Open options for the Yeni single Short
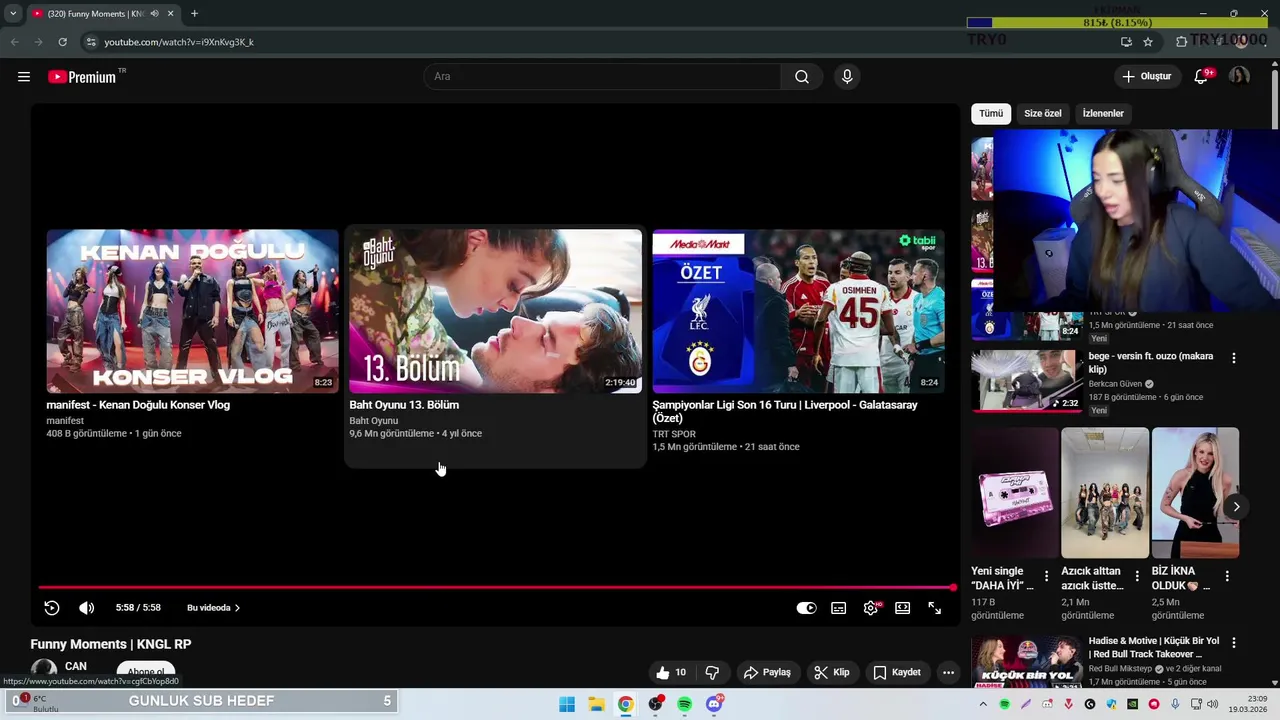1280x720 pixels. pyautogui.click(x=1047, y=577)
